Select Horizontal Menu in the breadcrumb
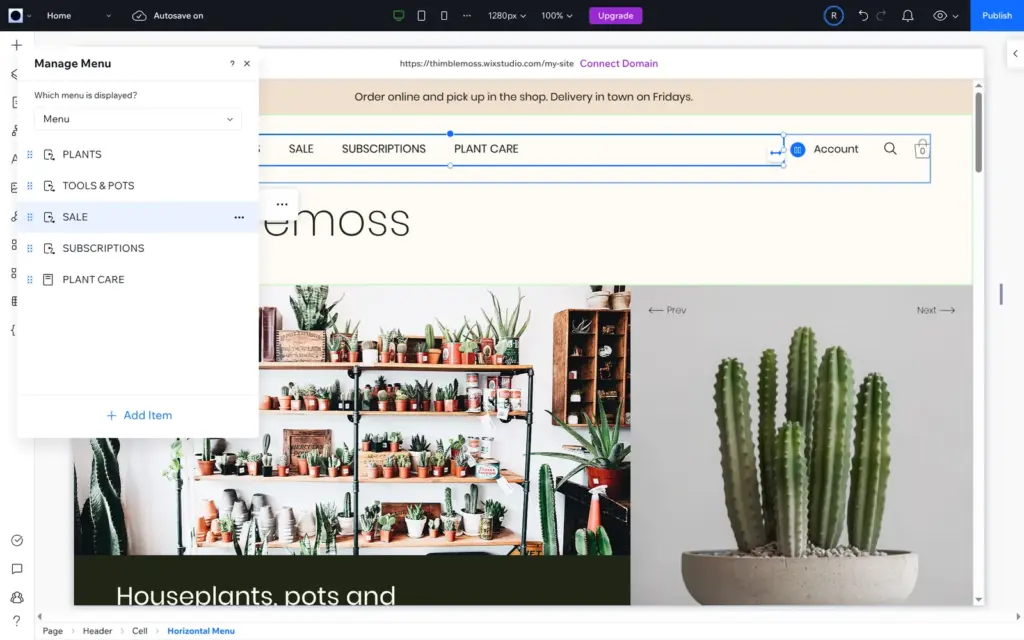Image resolution: width=1024 pixels, height=640 pixels. [x=200, y=631]
